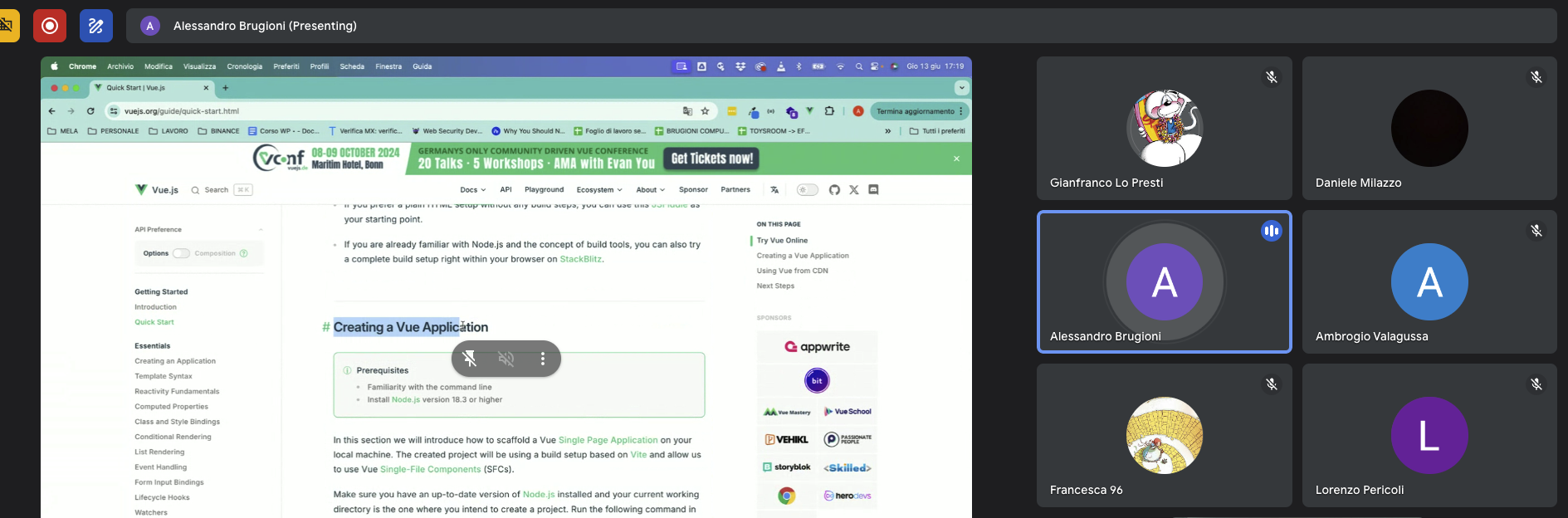Viewport: 1568px width, 518px height.
Task: Go back using Chrome back arrow
Action: coord(52,111)
